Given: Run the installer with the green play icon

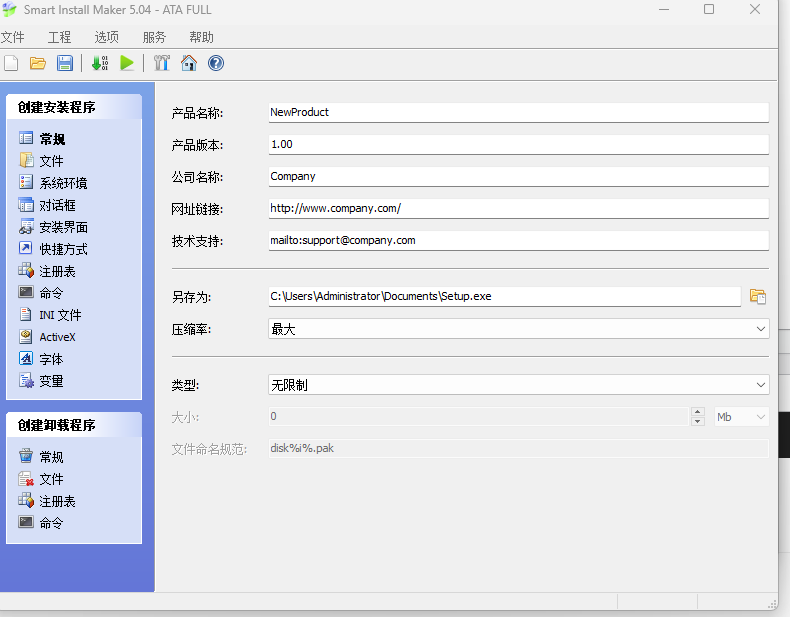Looking at the screenshot, I should coord(127,63).
